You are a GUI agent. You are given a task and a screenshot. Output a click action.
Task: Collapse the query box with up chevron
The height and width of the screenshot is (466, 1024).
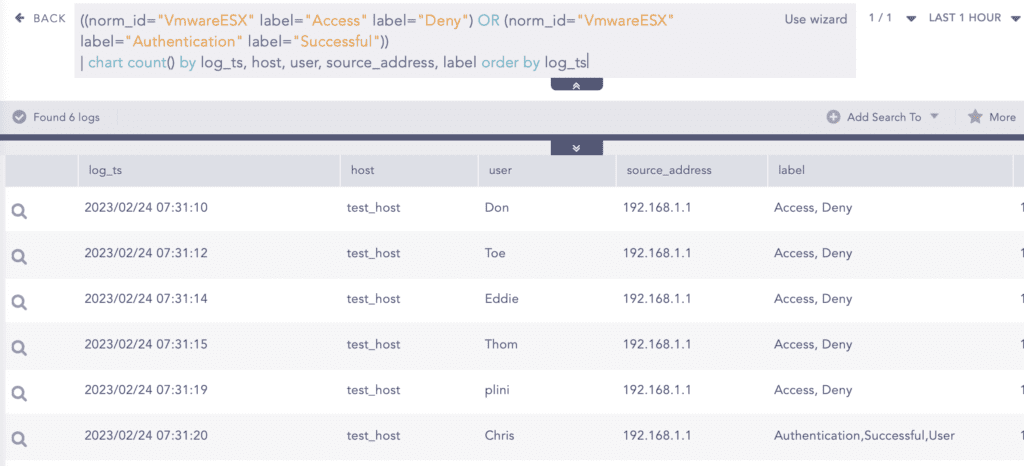tap(576, 86)
